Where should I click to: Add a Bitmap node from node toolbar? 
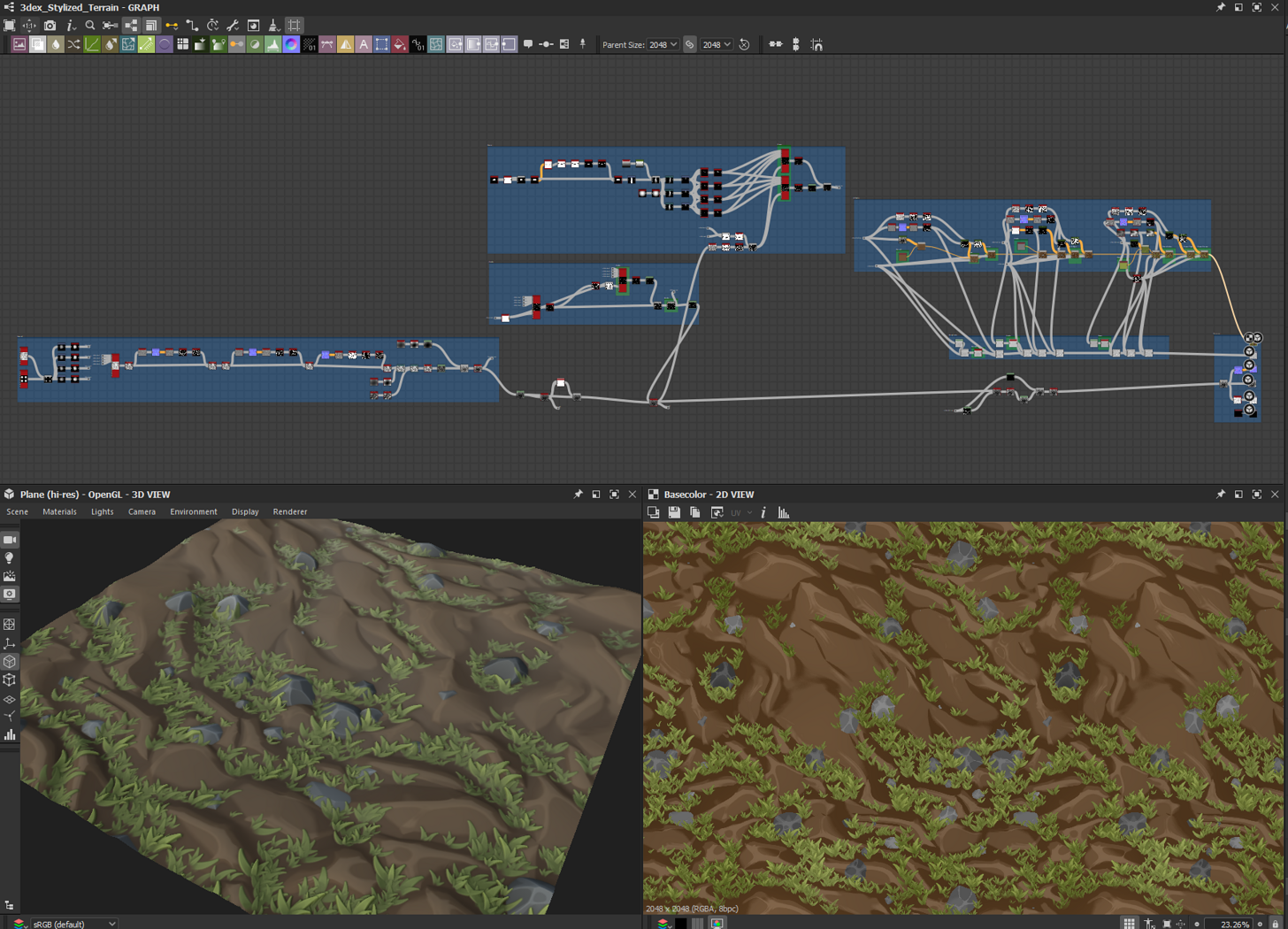point(19,44)
